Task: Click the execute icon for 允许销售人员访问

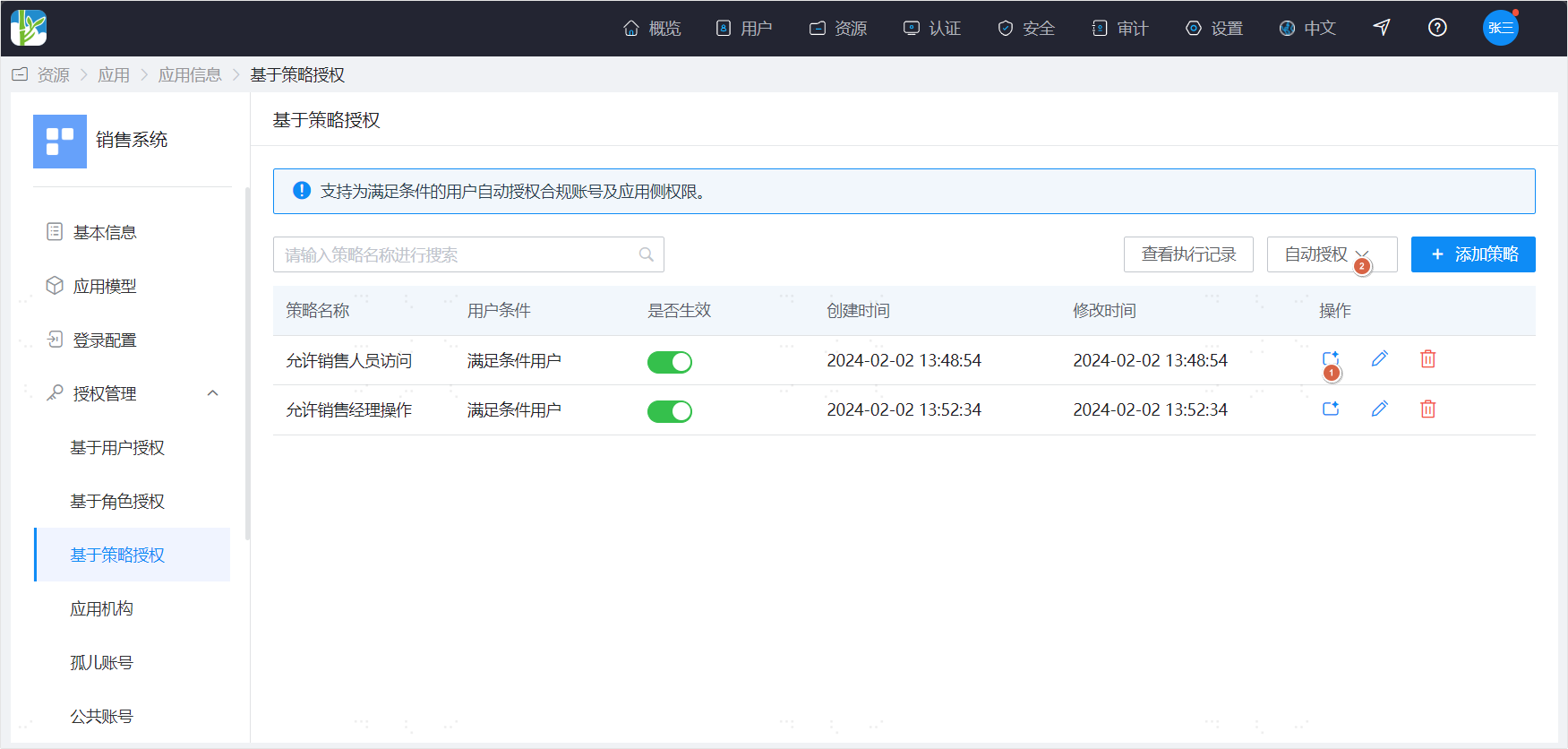Action: coord(1331,359)
